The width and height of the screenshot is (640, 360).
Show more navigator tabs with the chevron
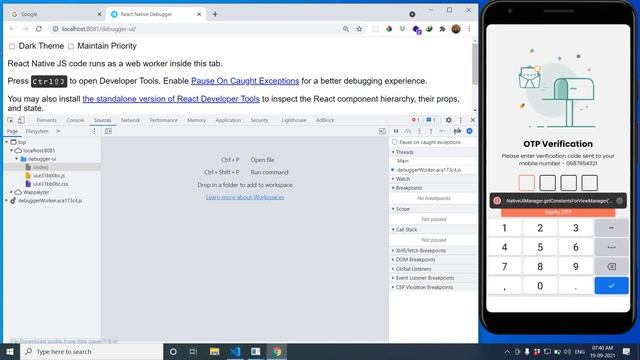[x=58, y=131]
